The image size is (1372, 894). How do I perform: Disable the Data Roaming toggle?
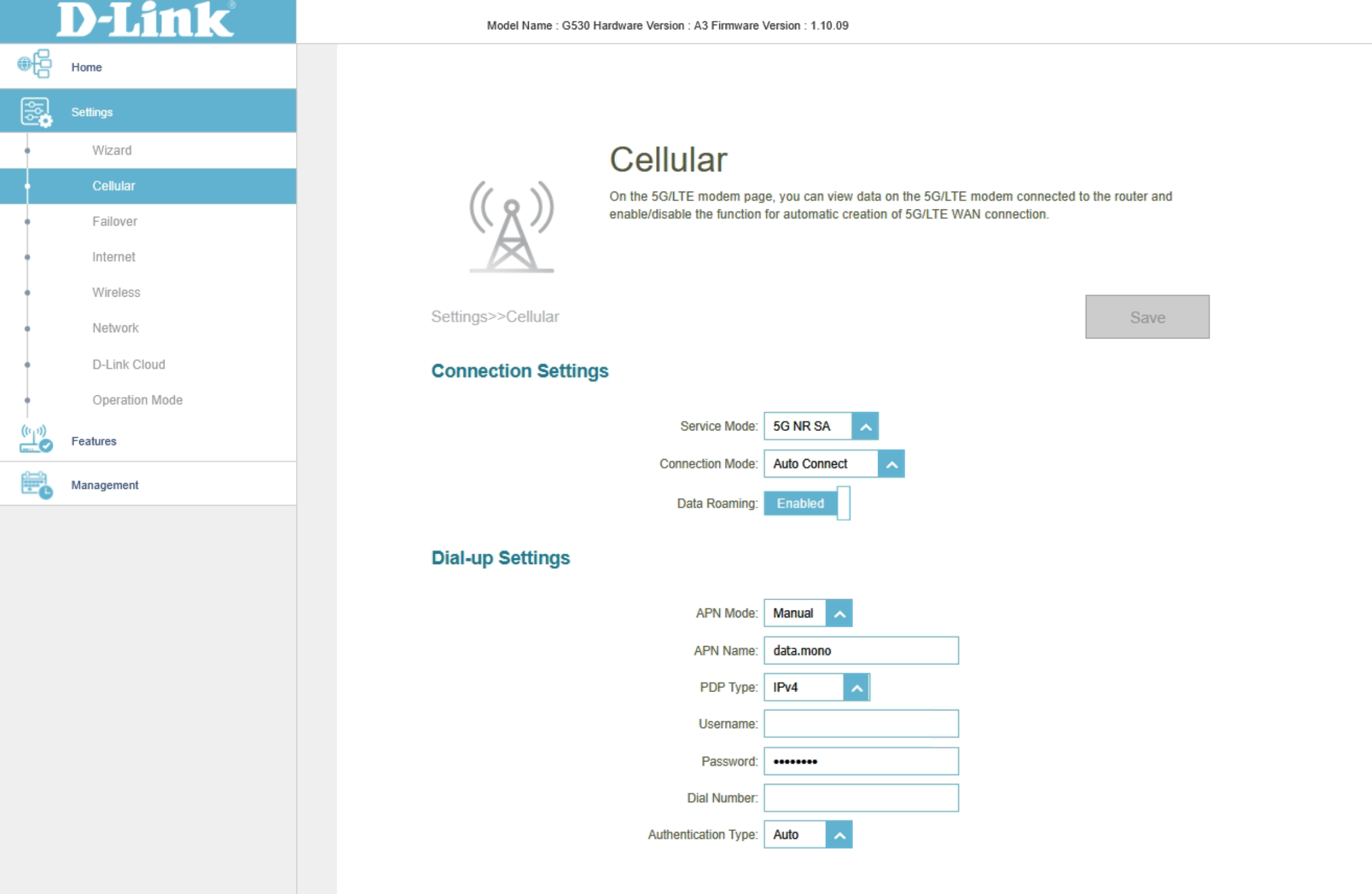pos(806,504)
